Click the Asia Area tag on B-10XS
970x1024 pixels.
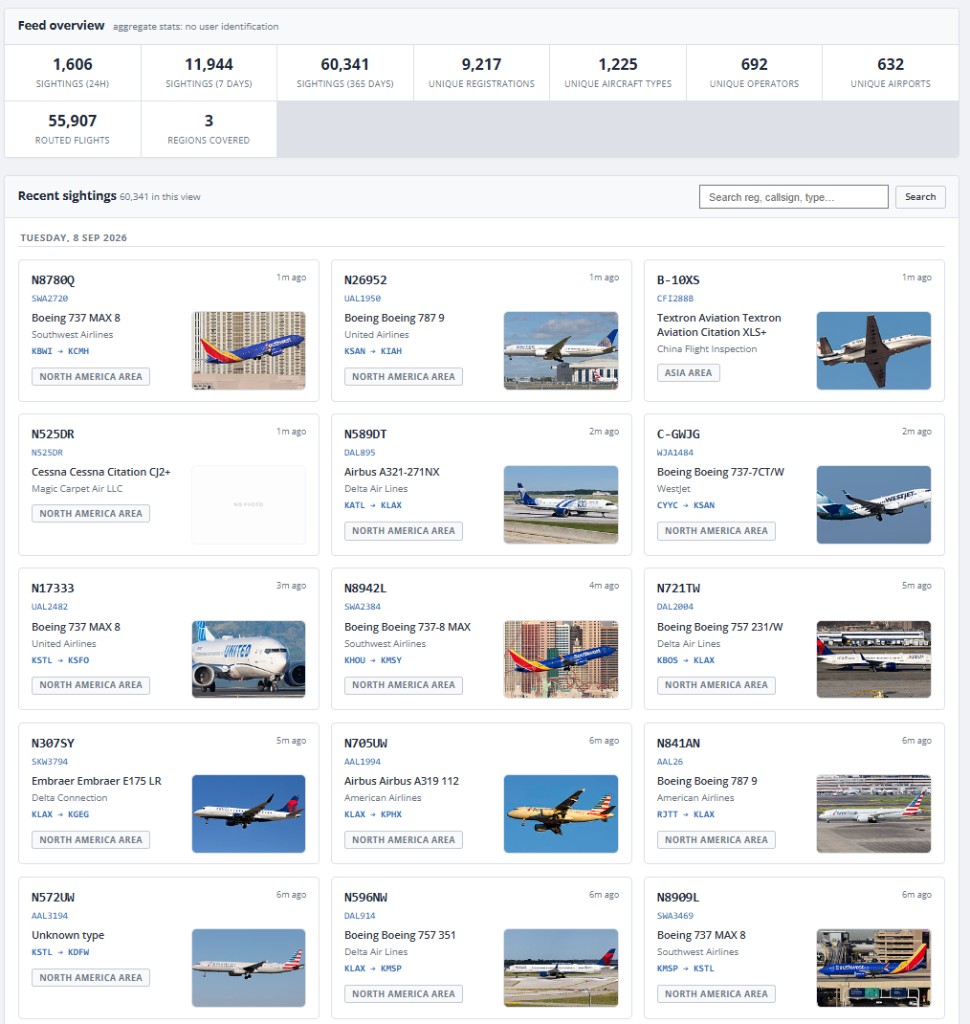(688, 373)
